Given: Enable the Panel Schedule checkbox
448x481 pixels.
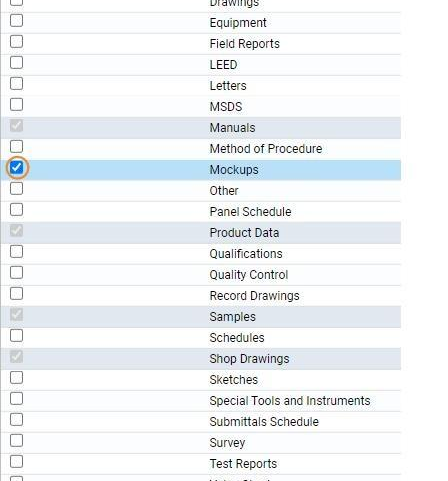Looking at the screenshot, I should (16, 210).
